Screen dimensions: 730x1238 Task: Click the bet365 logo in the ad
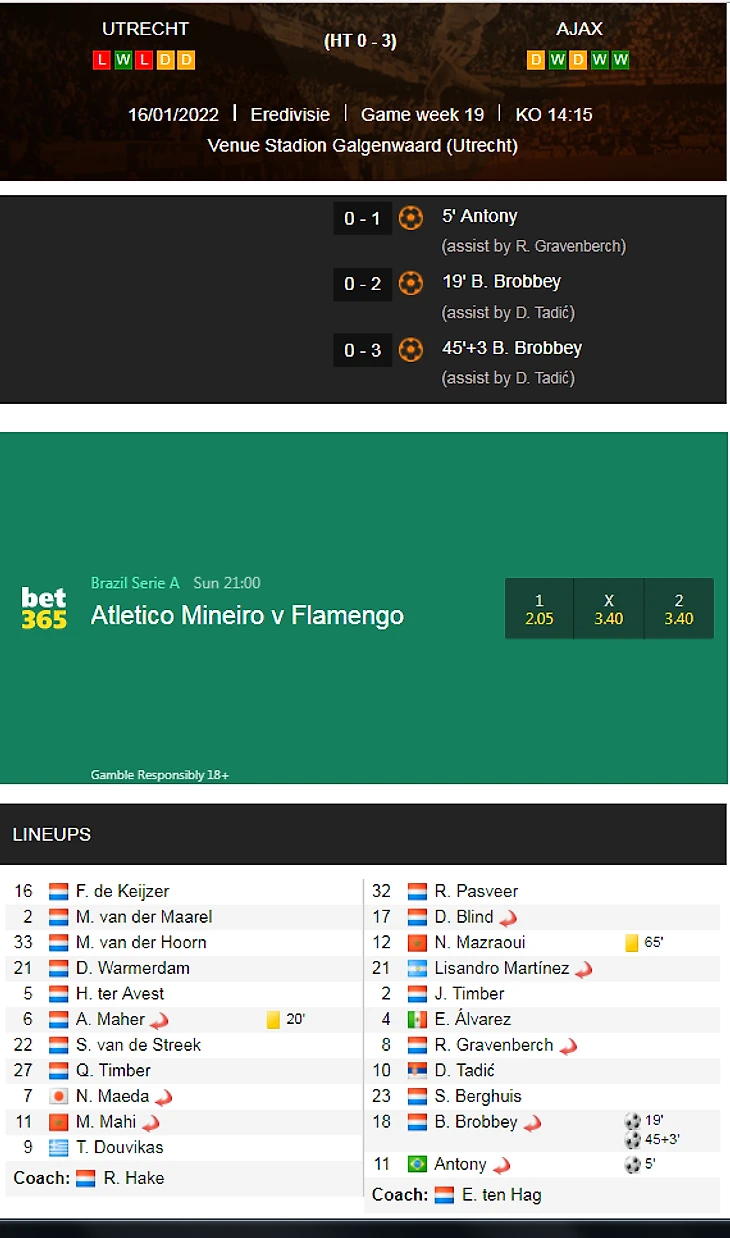[44, 608]
